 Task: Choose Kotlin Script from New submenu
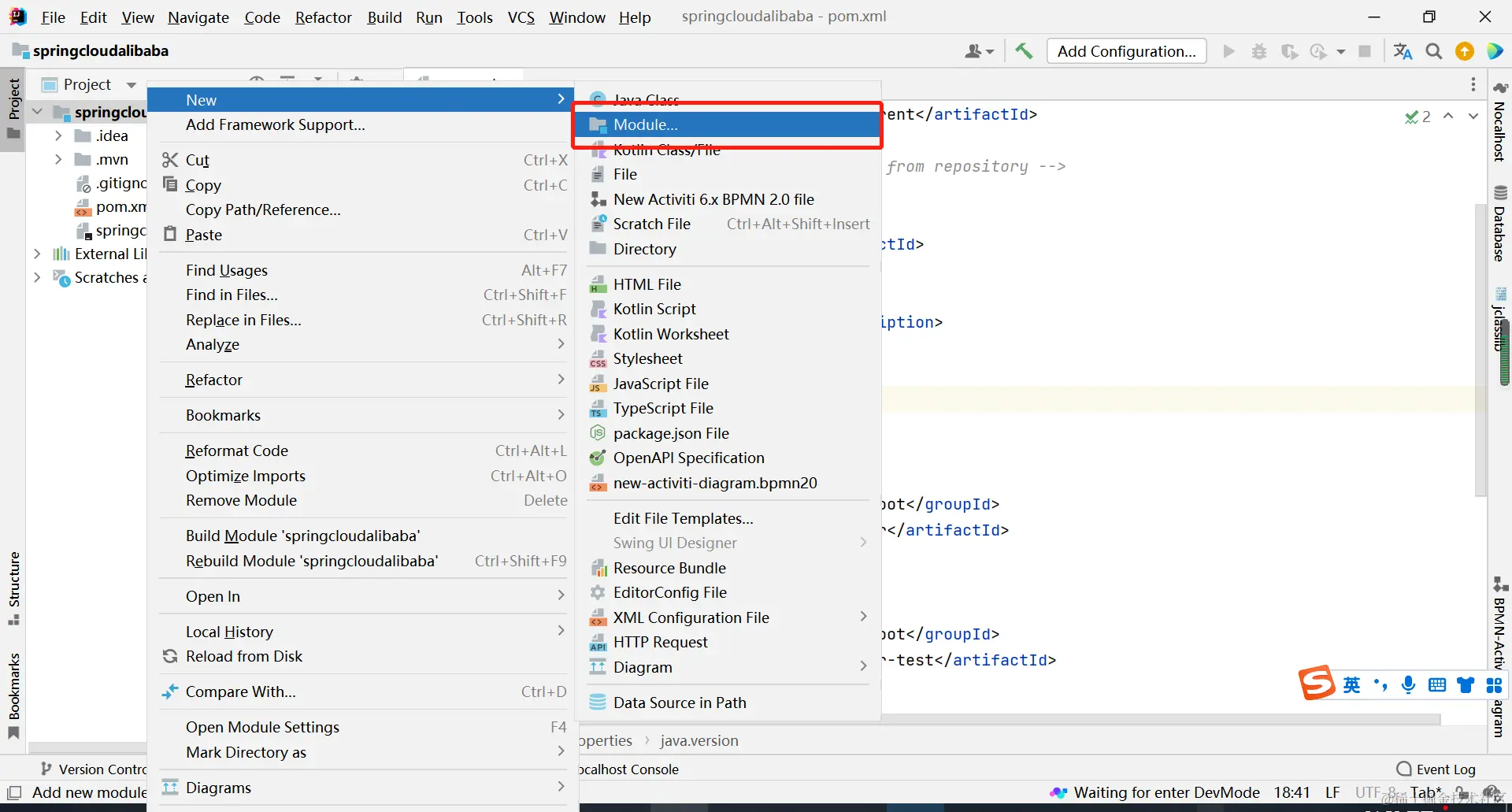coord(728,309)
